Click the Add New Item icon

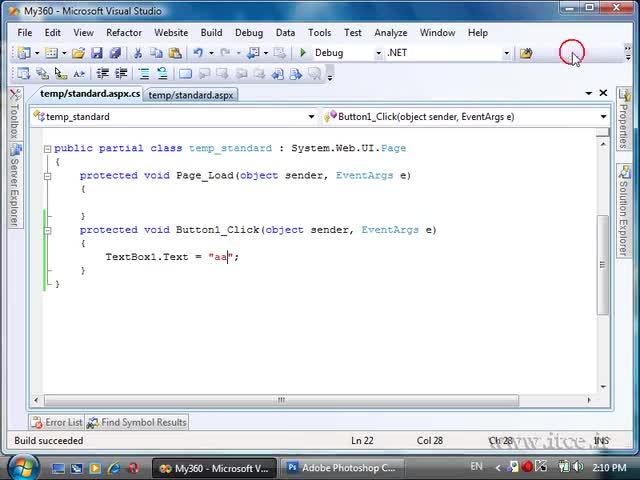(51, 53)
